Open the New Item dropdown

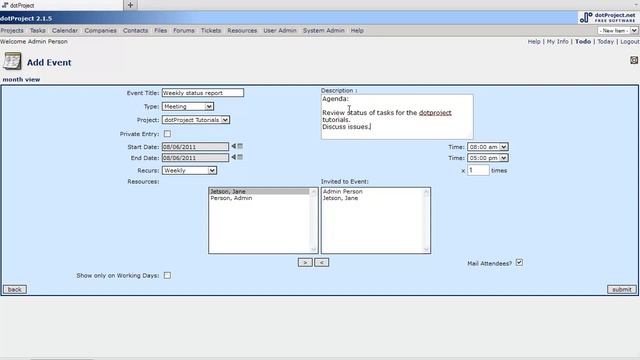tap(618, 31)
